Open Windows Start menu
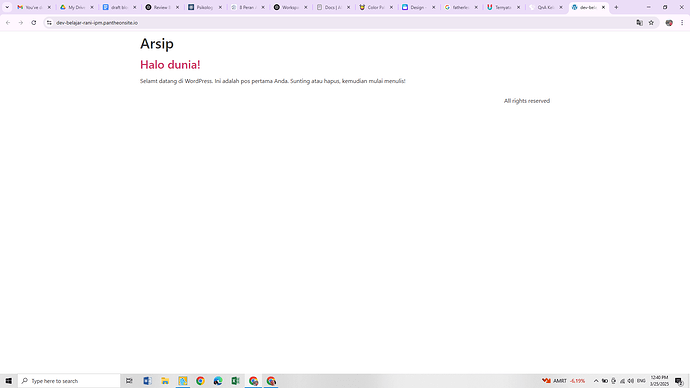690x388 pixels. pos(8,381)
